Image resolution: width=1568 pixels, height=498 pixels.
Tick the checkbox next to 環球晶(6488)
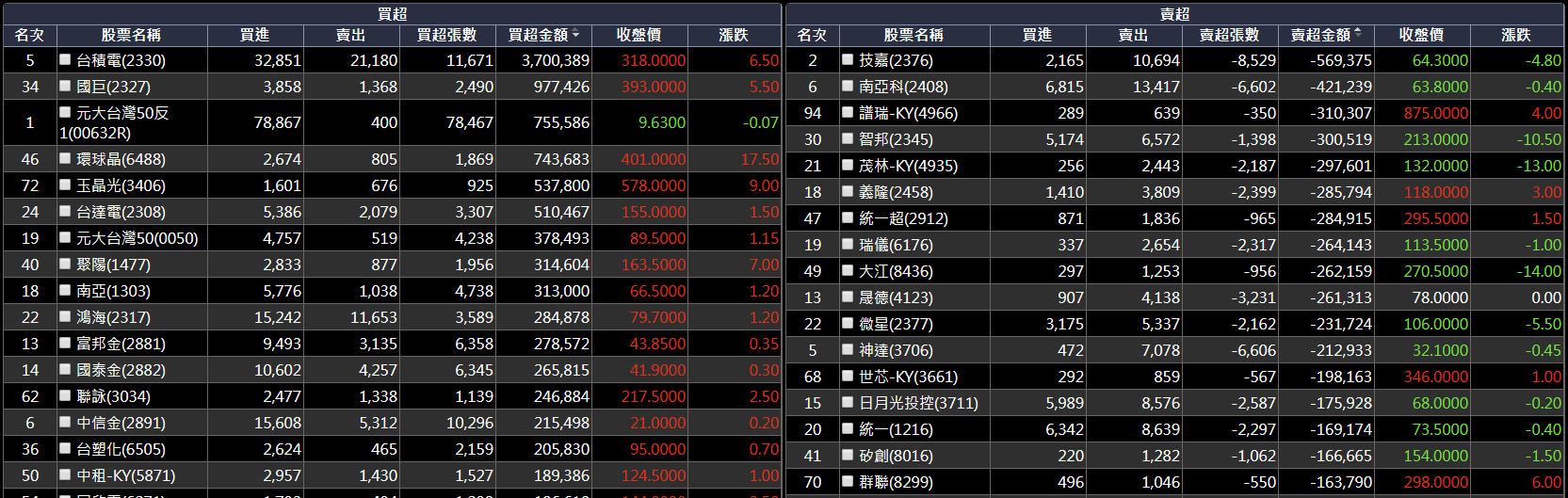coord(65,158)
